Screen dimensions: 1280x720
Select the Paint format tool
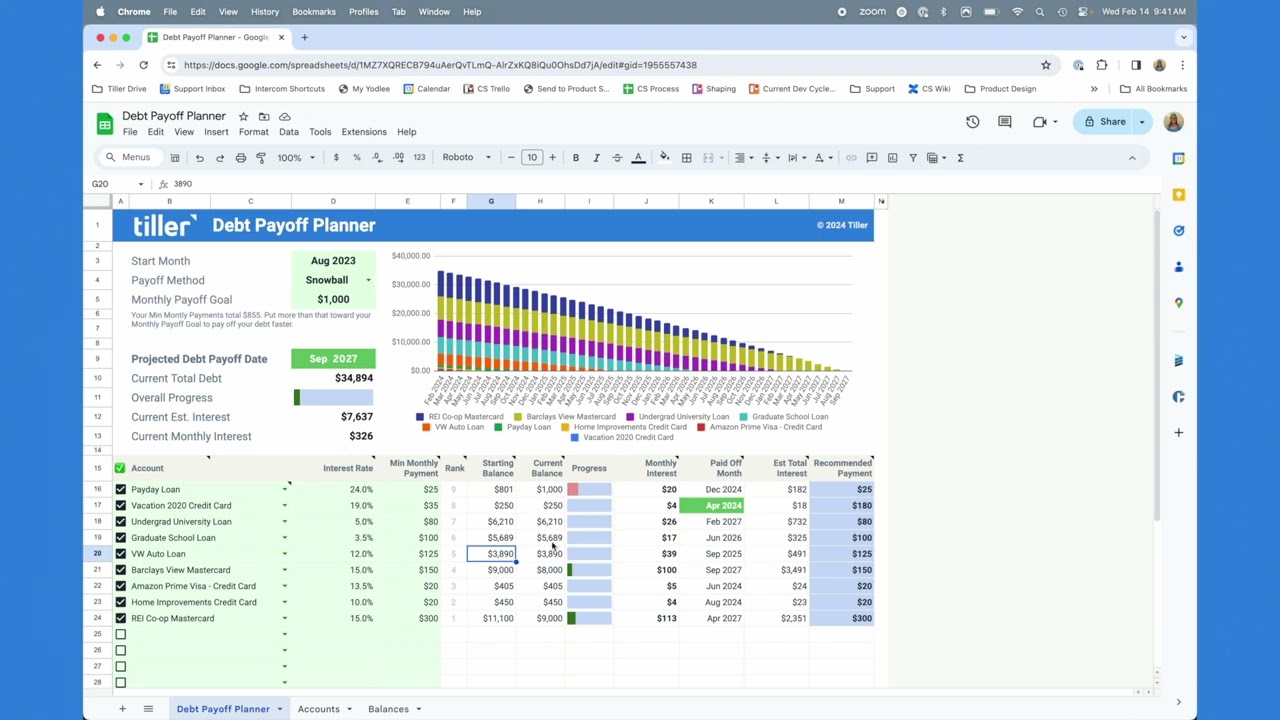[x=261, y=158]
